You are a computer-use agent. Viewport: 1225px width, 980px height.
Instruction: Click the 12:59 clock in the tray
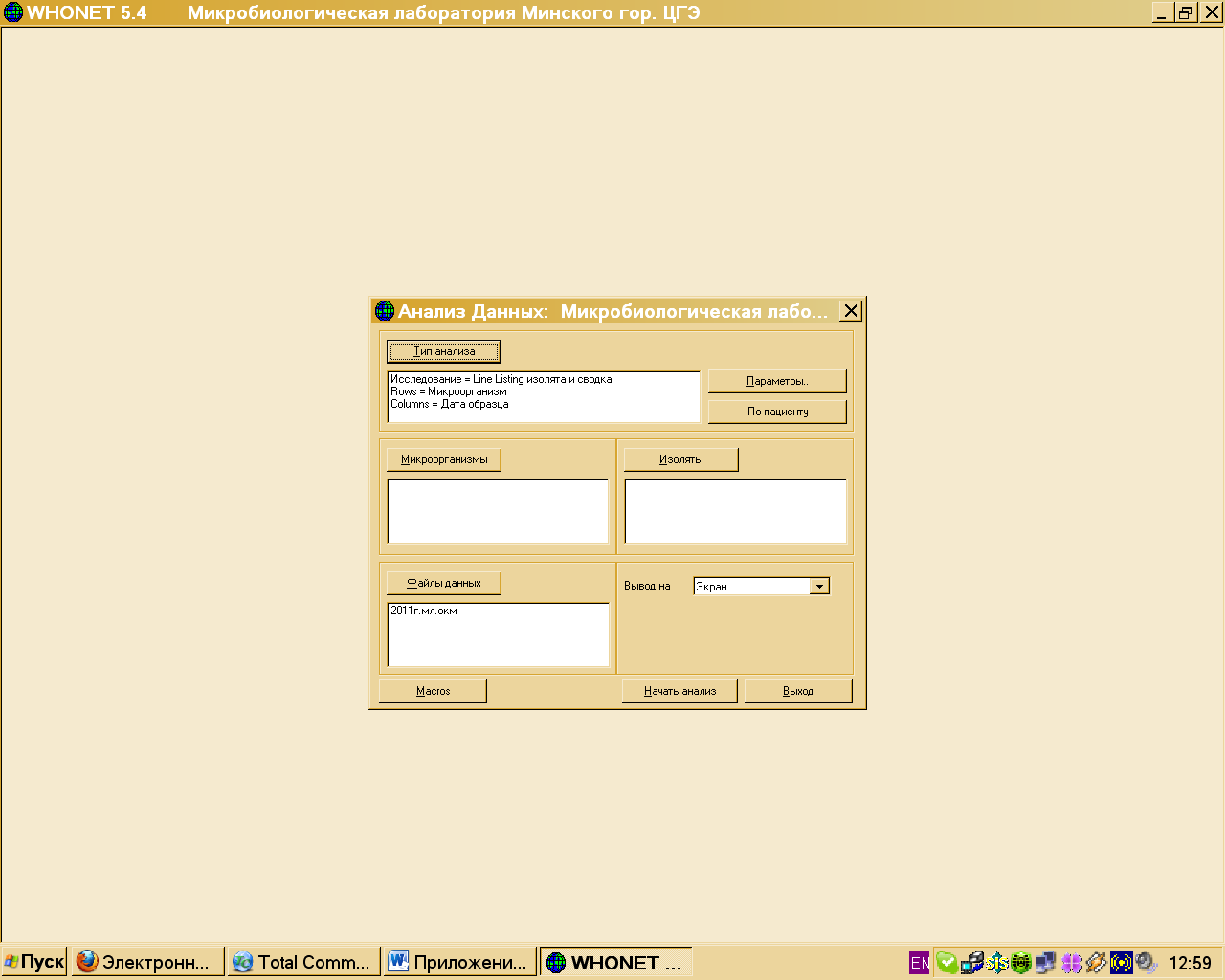tap(1191, 963)
